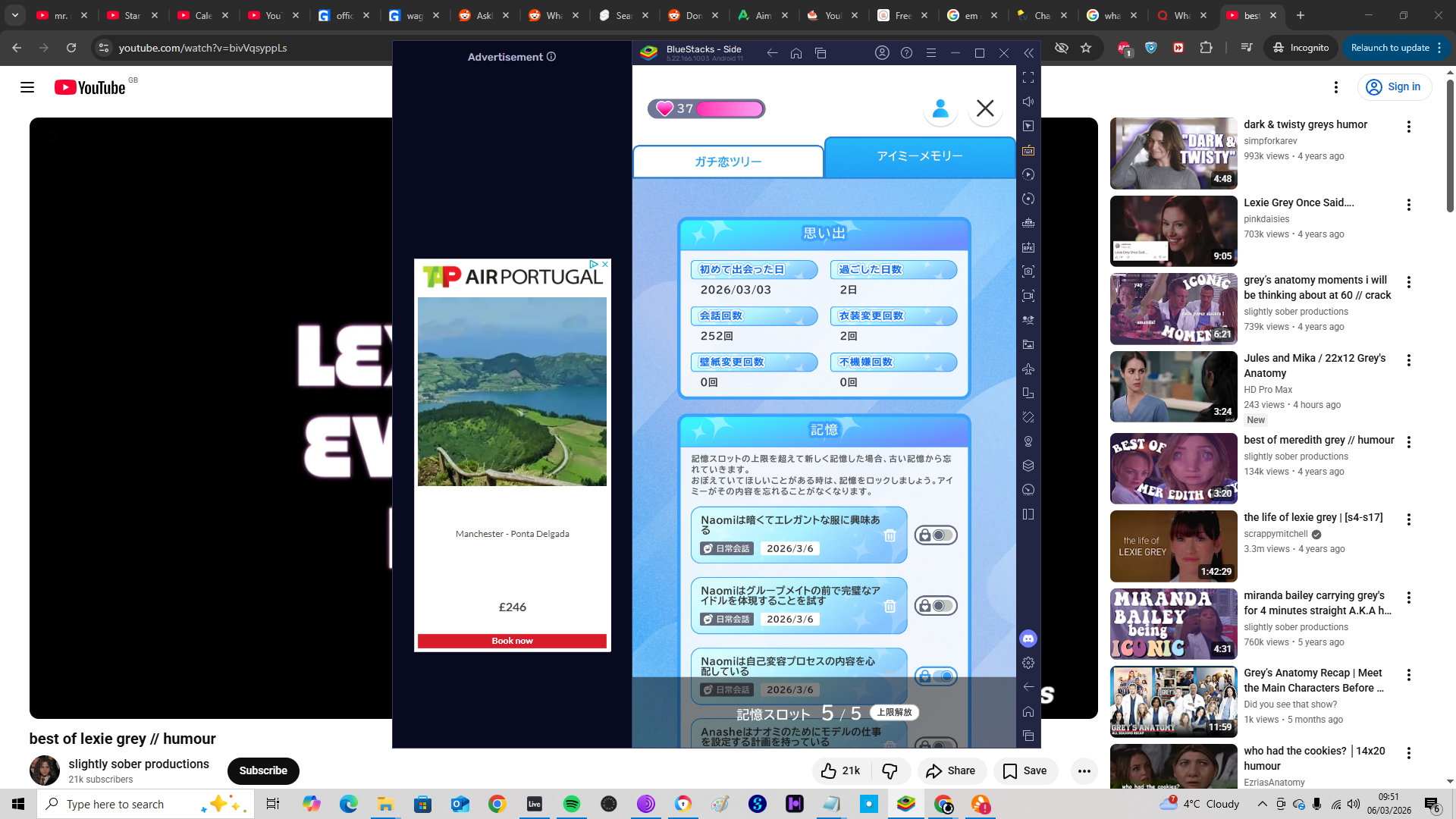Open BlueStacks help question mark icon
Screen dimensions: 1456x819
pyautogui.click(x=906, y=53)
